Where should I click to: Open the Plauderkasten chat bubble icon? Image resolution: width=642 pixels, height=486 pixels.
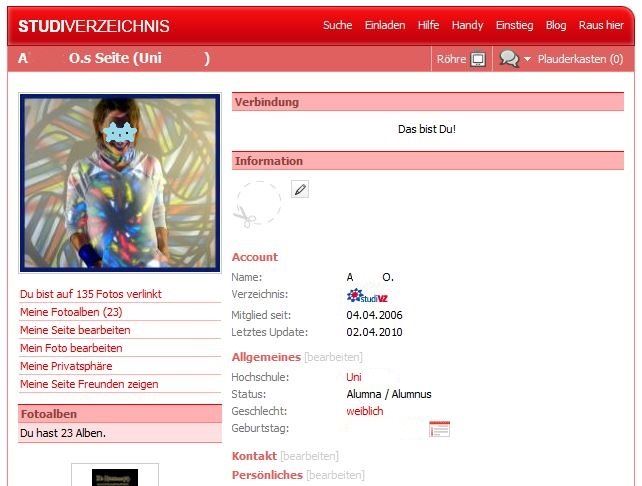(x=509, y=59)
